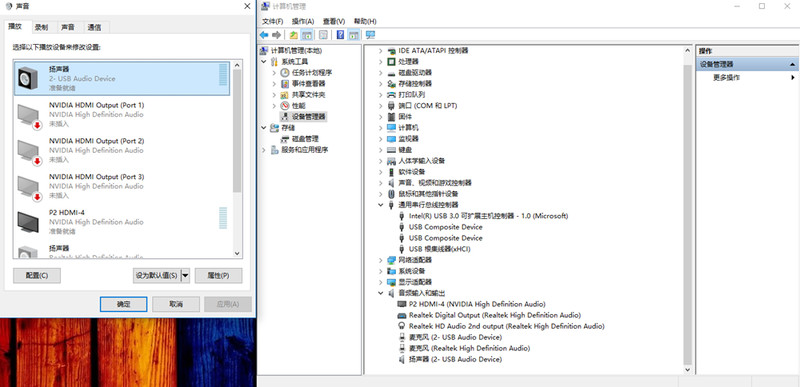Switch to the 通信 tab in Sound dialog
Viewport: 800px width, 387px height.
(x=94, y=28)
